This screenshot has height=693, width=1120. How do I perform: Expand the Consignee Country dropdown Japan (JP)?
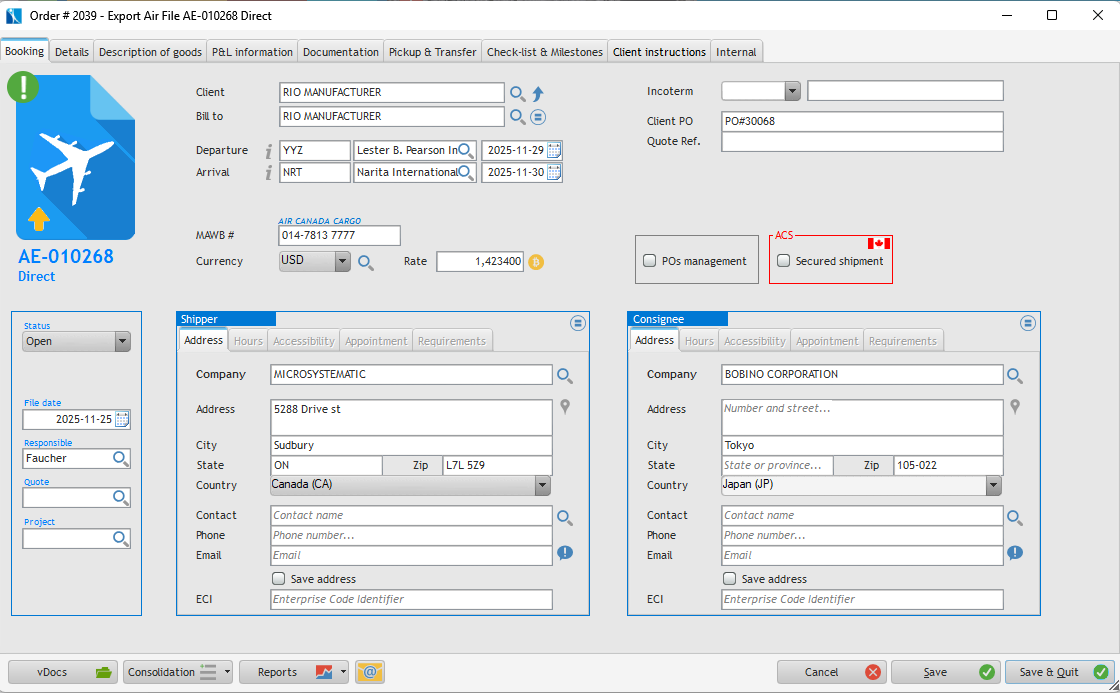(993, 486)
